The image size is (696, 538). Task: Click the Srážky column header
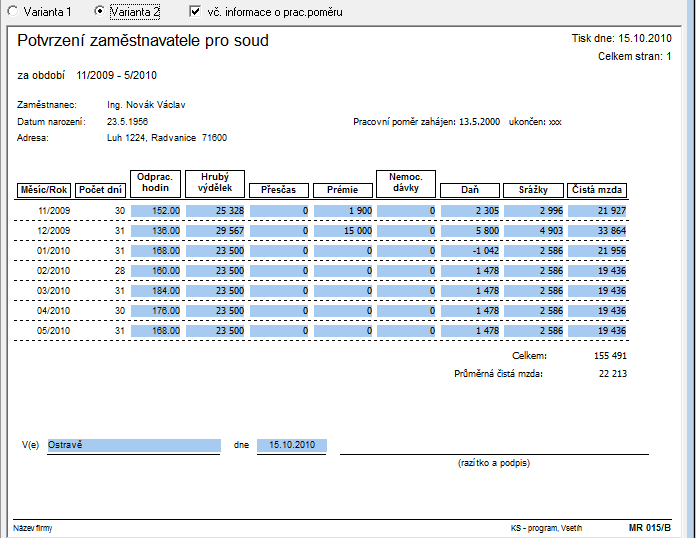point(533,190)
